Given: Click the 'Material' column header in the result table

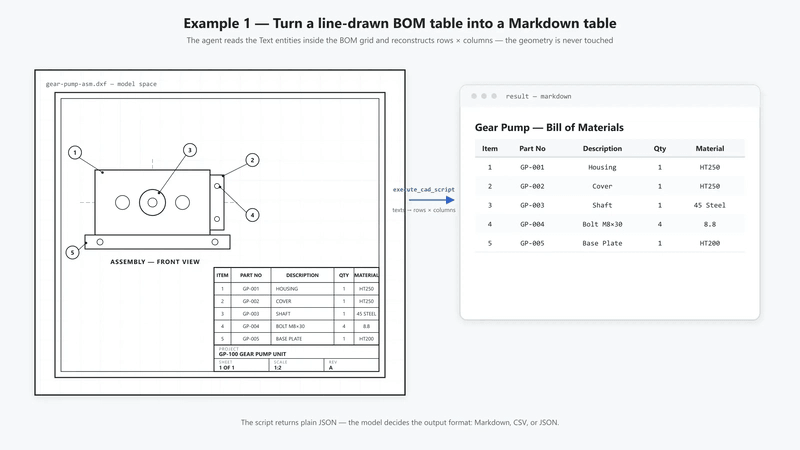Looking at the screenshot, I should point(710,148).
